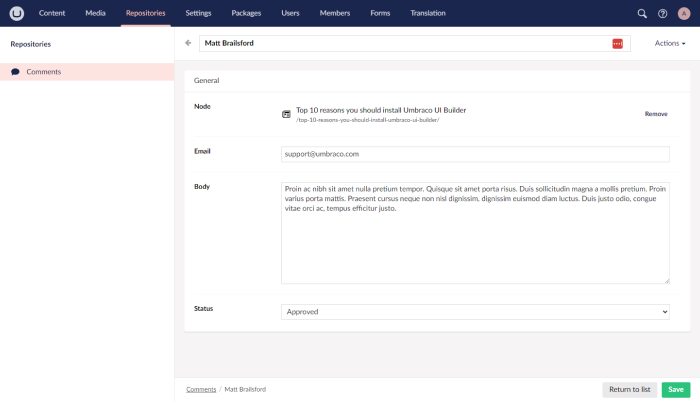Open the help question mark icon
This screenshot has width=700, height=402.
click(662, 13)
